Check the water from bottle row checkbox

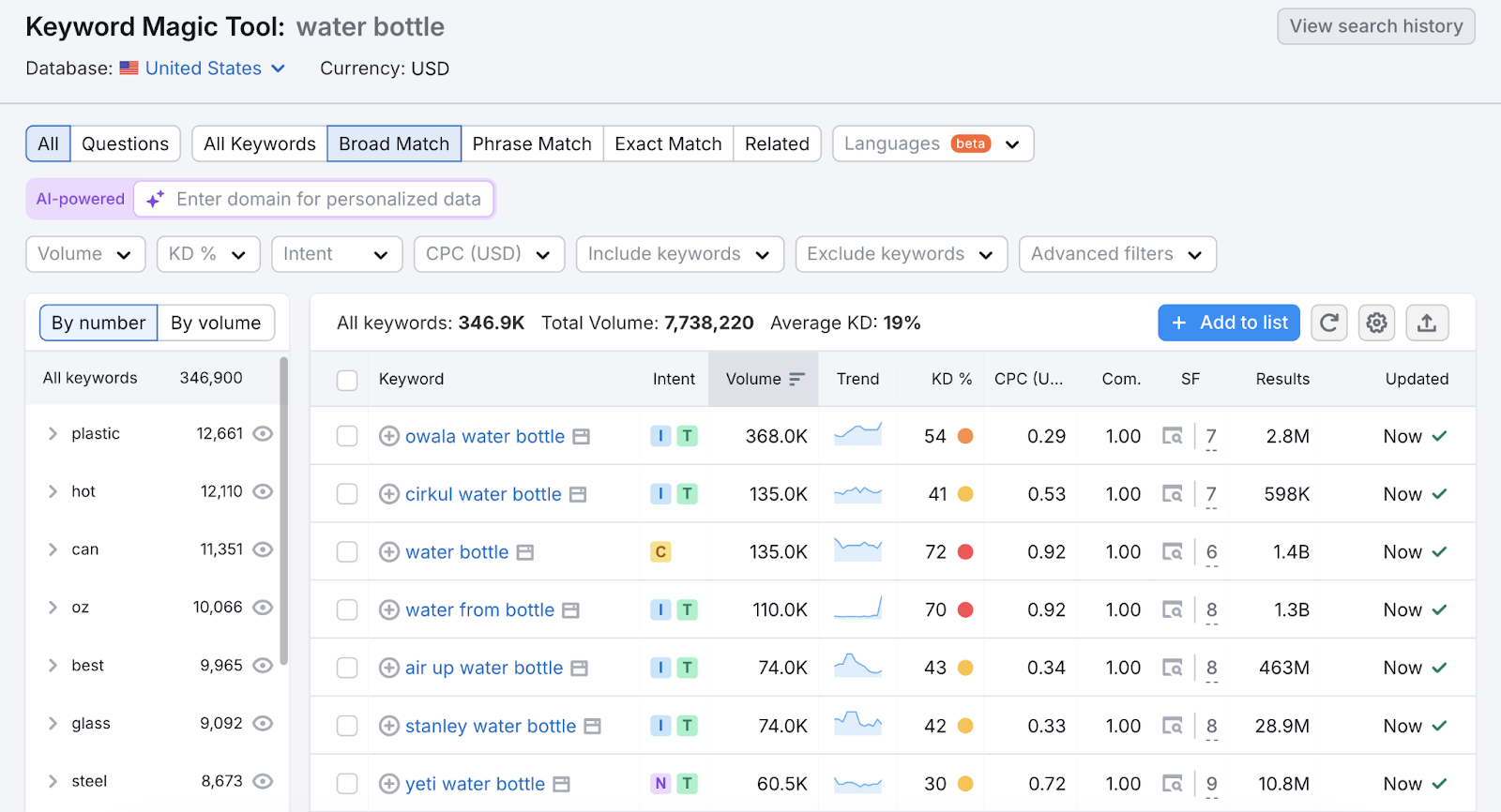(x=347, y=610)
